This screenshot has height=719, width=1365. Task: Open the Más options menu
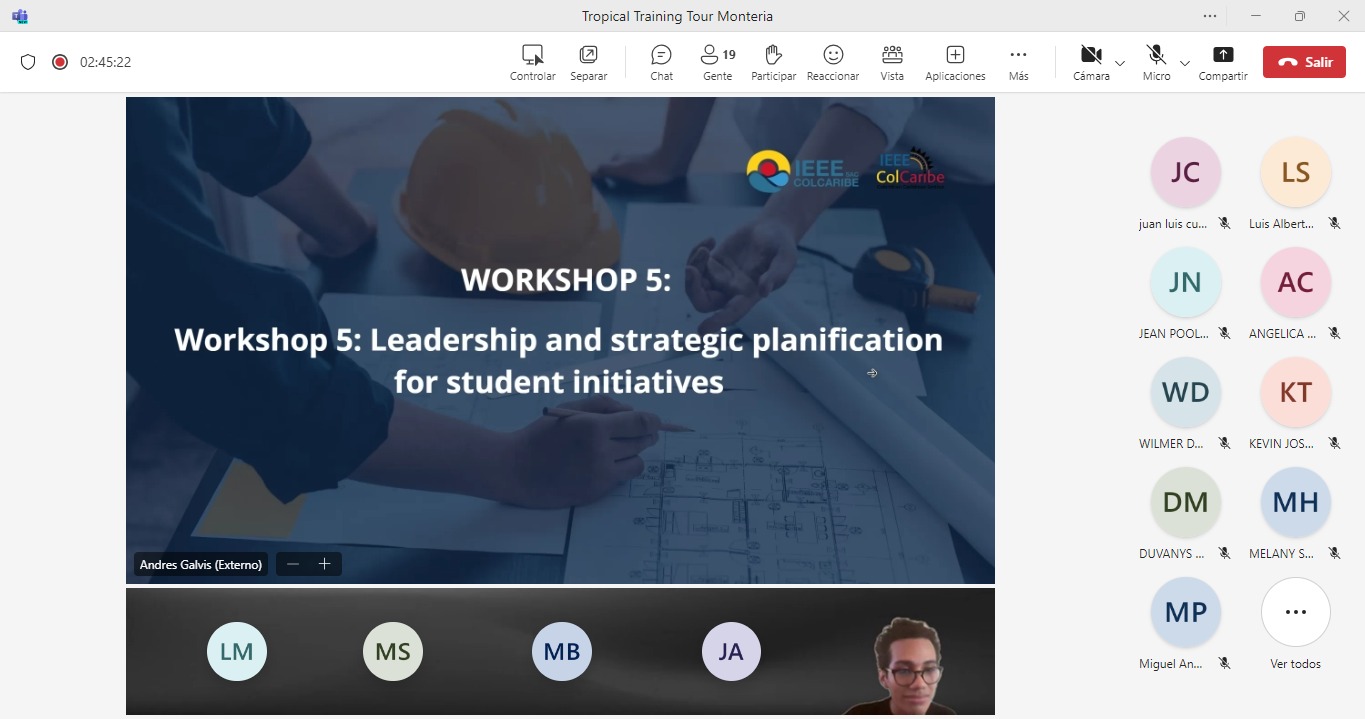pyautogui.click(x=1018, y=62)
